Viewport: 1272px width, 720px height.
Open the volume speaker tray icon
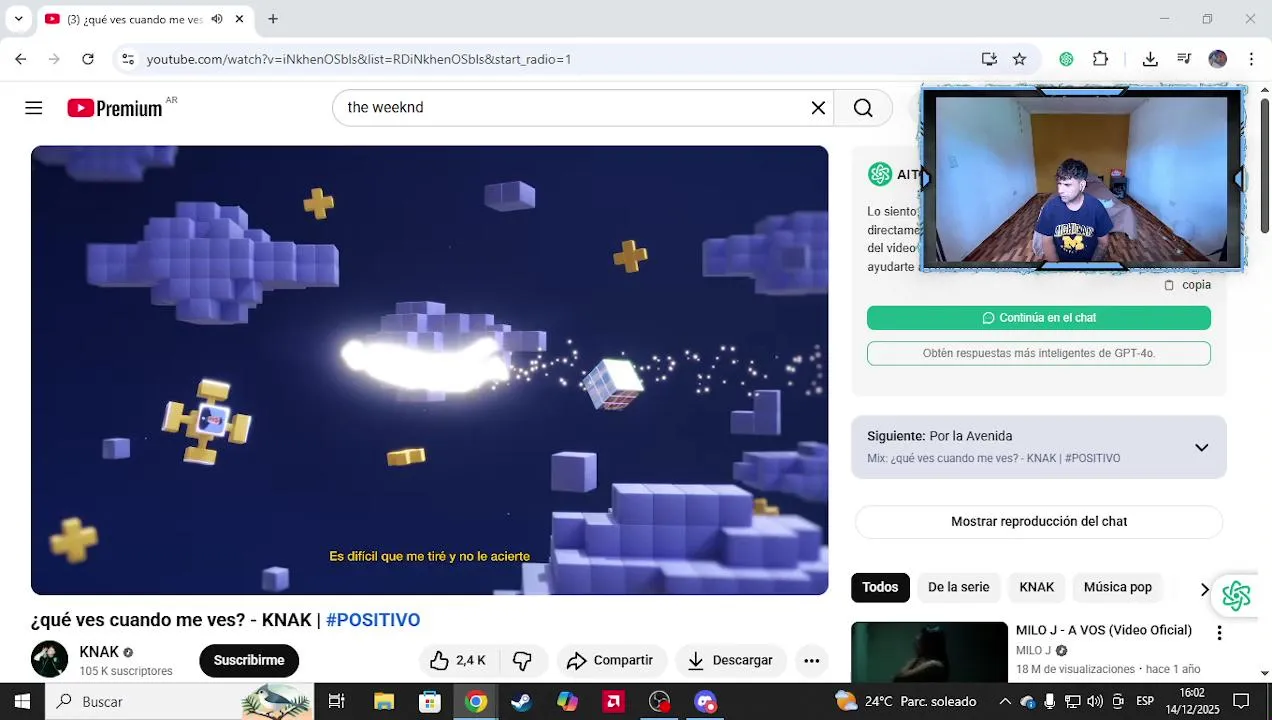click(1095, 701)
